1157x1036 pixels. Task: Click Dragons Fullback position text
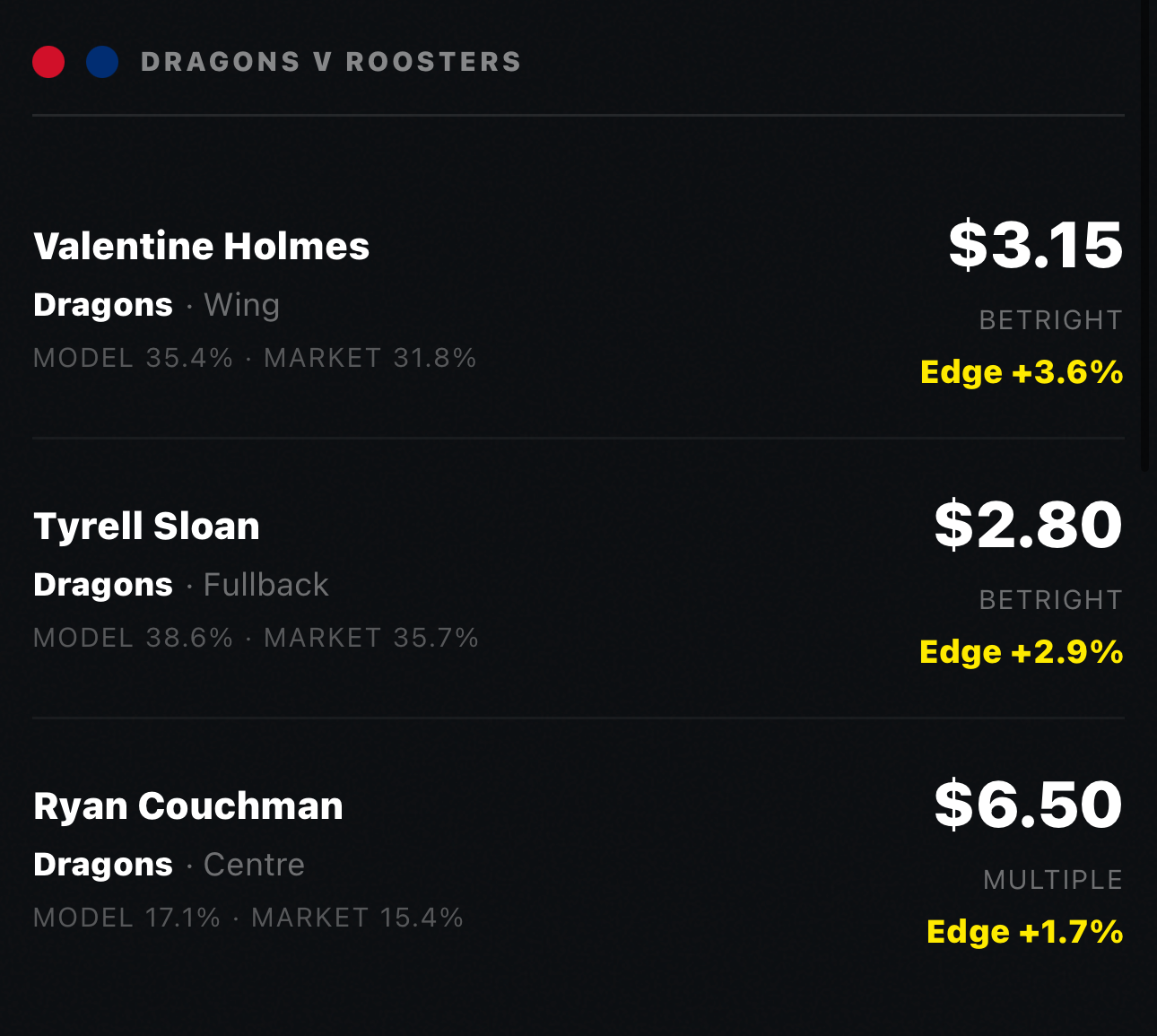coord(181,585)
